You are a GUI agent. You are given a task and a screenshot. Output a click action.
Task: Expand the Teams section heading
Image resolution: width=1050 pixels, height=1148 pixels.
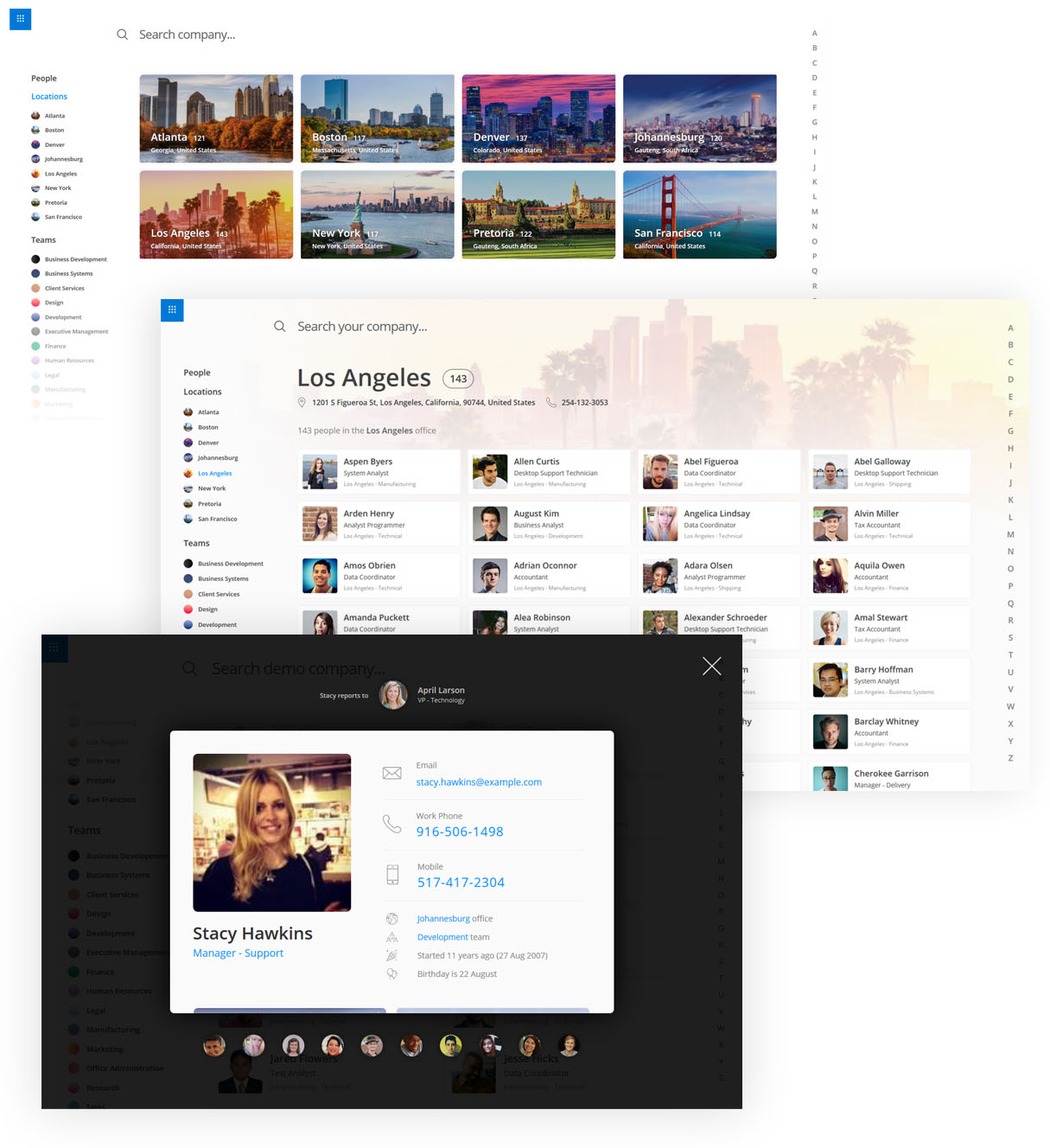43,239
